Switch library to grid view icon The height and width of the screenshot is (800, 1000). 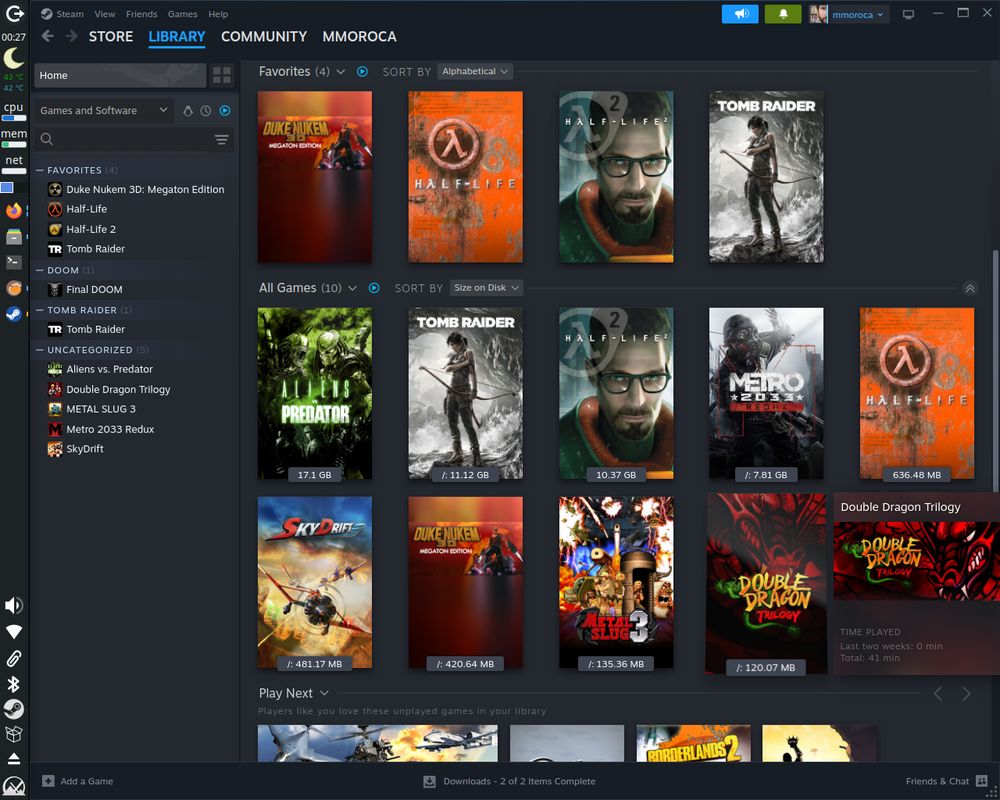click(222, 75)
